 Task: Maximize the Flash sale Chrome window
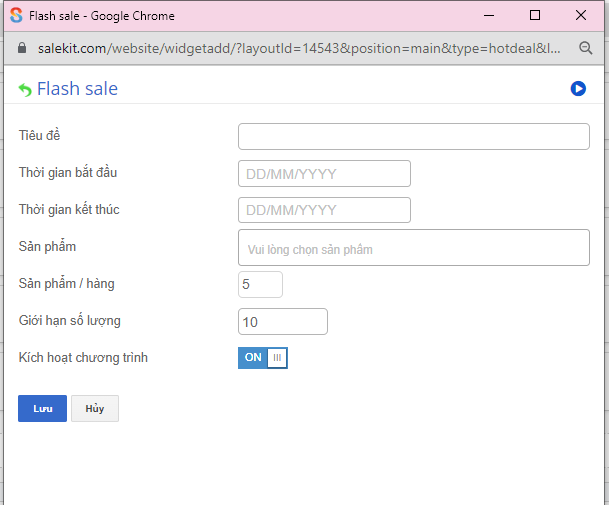pyautogui.click(x=535, y=15)
